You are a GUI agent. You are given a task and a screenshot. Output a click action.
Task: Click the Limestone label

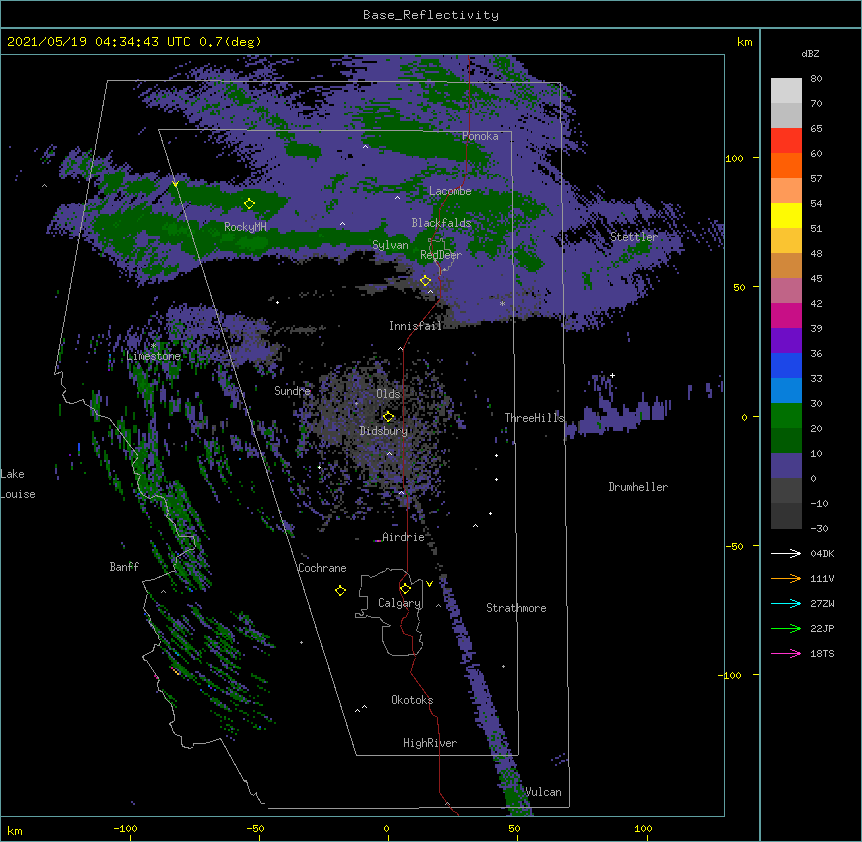[x=153, y=356]
